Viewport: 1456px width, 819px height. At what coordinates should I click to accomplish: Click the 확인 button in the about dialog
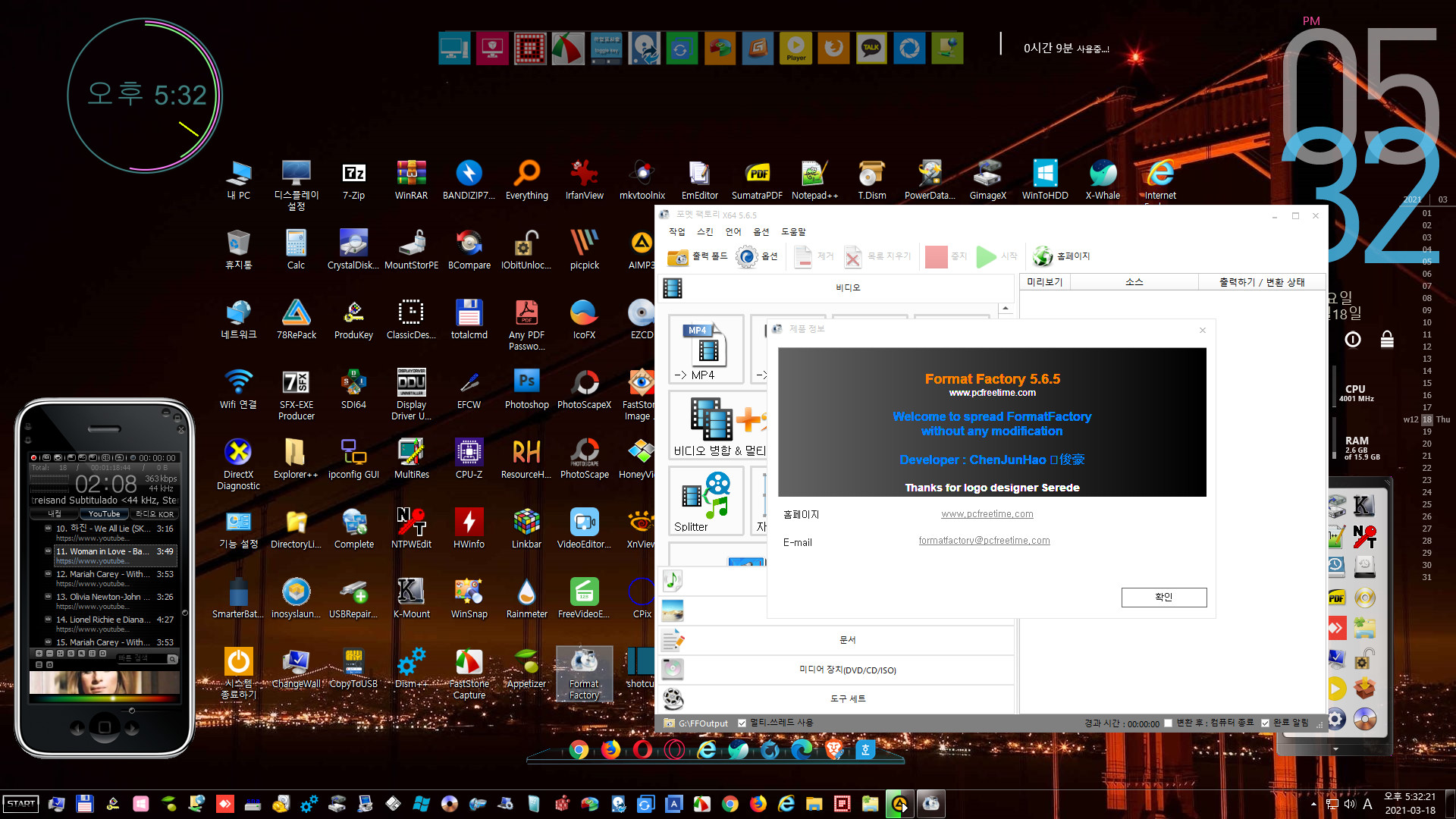click(1164, 598)
